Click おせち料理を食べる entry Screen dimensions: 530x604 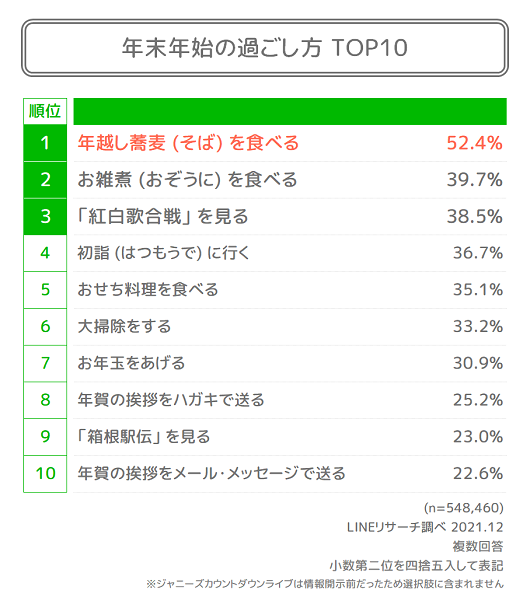[148, 290]
